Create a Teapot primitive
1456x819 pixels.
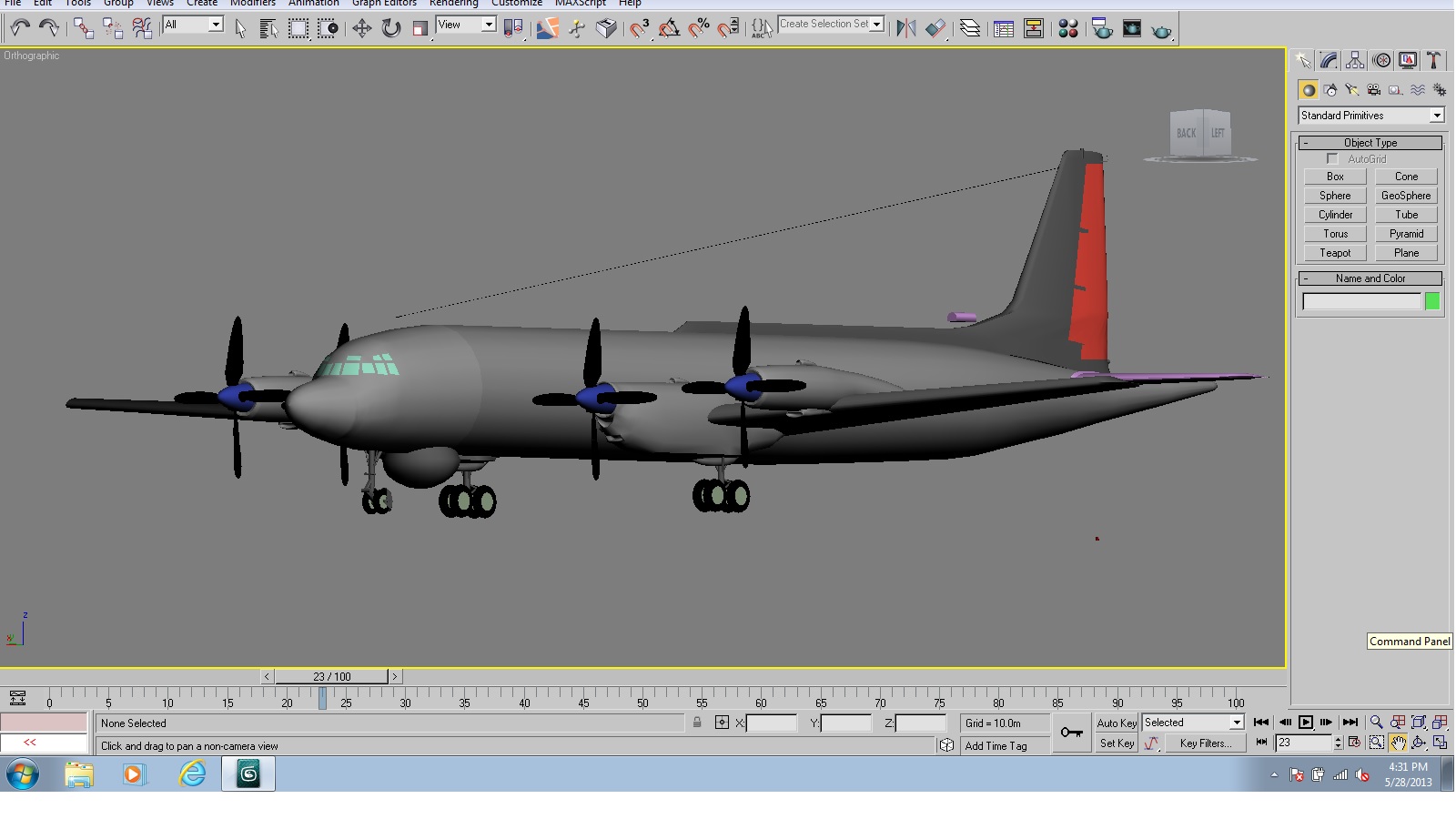click(1335, 253)
